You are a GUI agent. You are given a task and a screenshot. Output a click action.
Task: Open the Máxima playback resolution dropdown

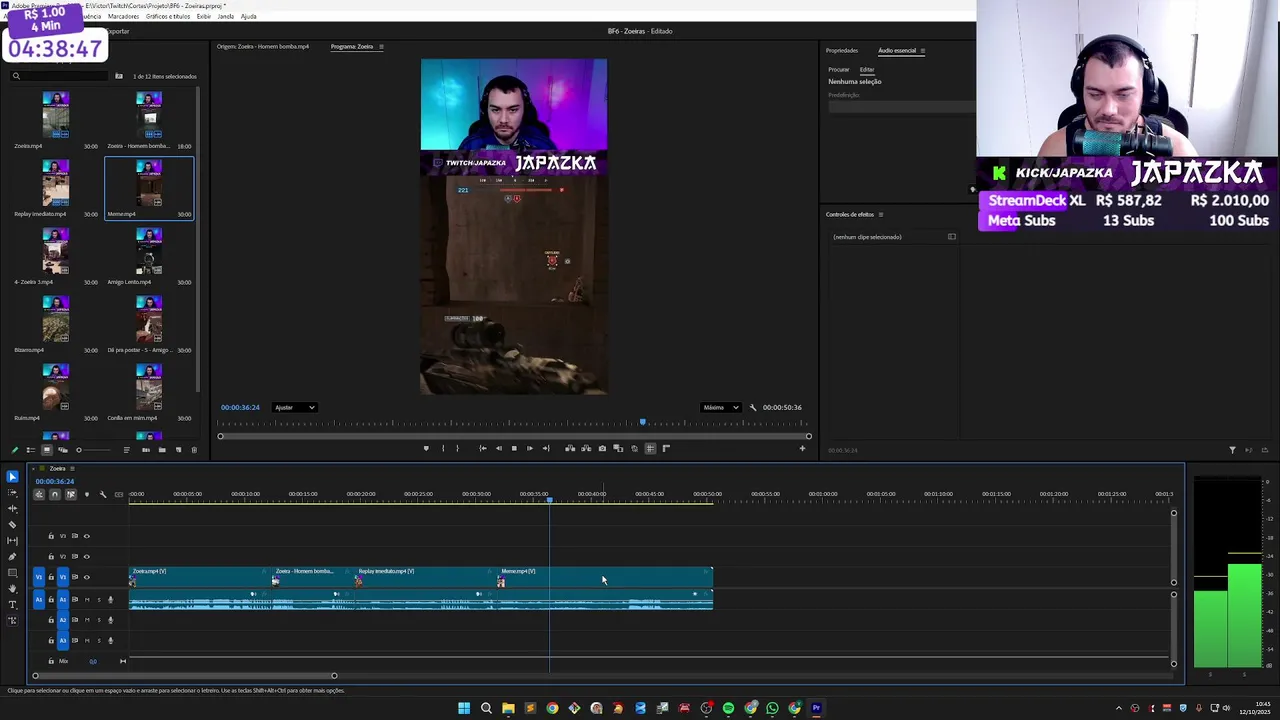pos(721,407)
